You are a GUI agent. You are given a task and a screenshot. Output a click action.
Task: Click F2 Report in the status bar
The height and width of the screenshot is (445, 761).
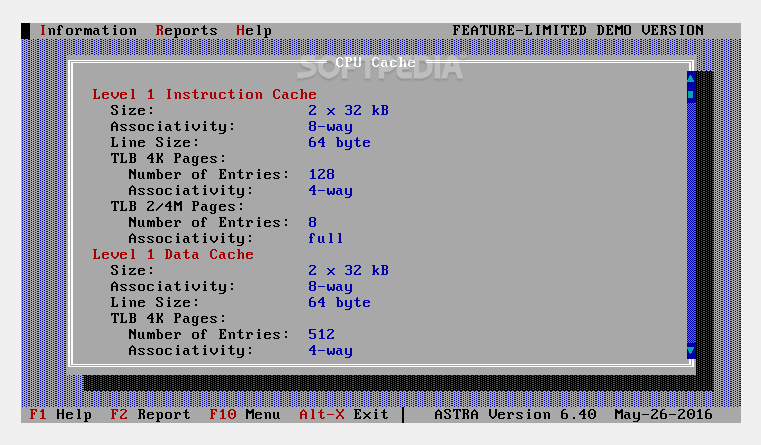click(150, 414)
